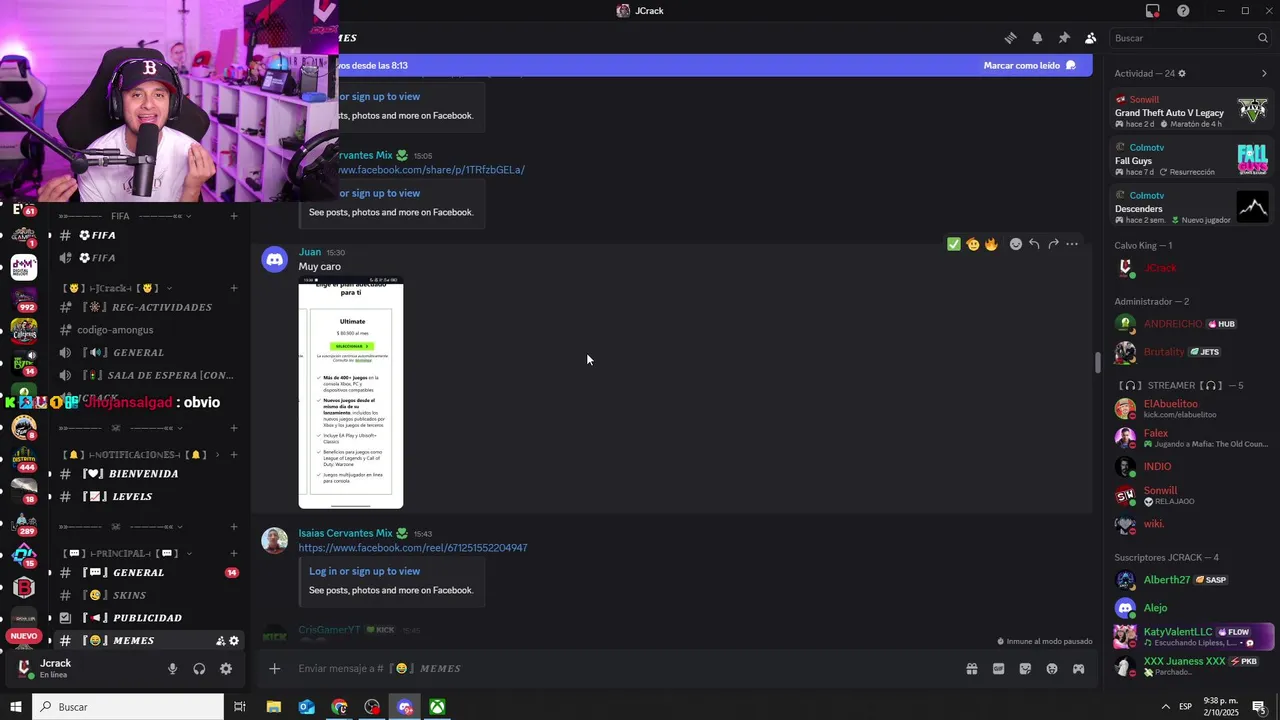
Task: Click the plus attach button in message bar
Action: (x=275, y=669)
